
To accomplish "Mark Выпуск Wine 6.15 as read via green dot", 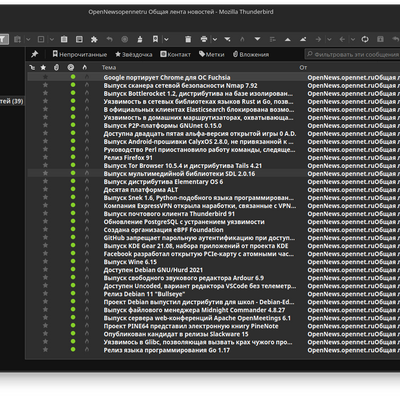I will click(73, 262).
